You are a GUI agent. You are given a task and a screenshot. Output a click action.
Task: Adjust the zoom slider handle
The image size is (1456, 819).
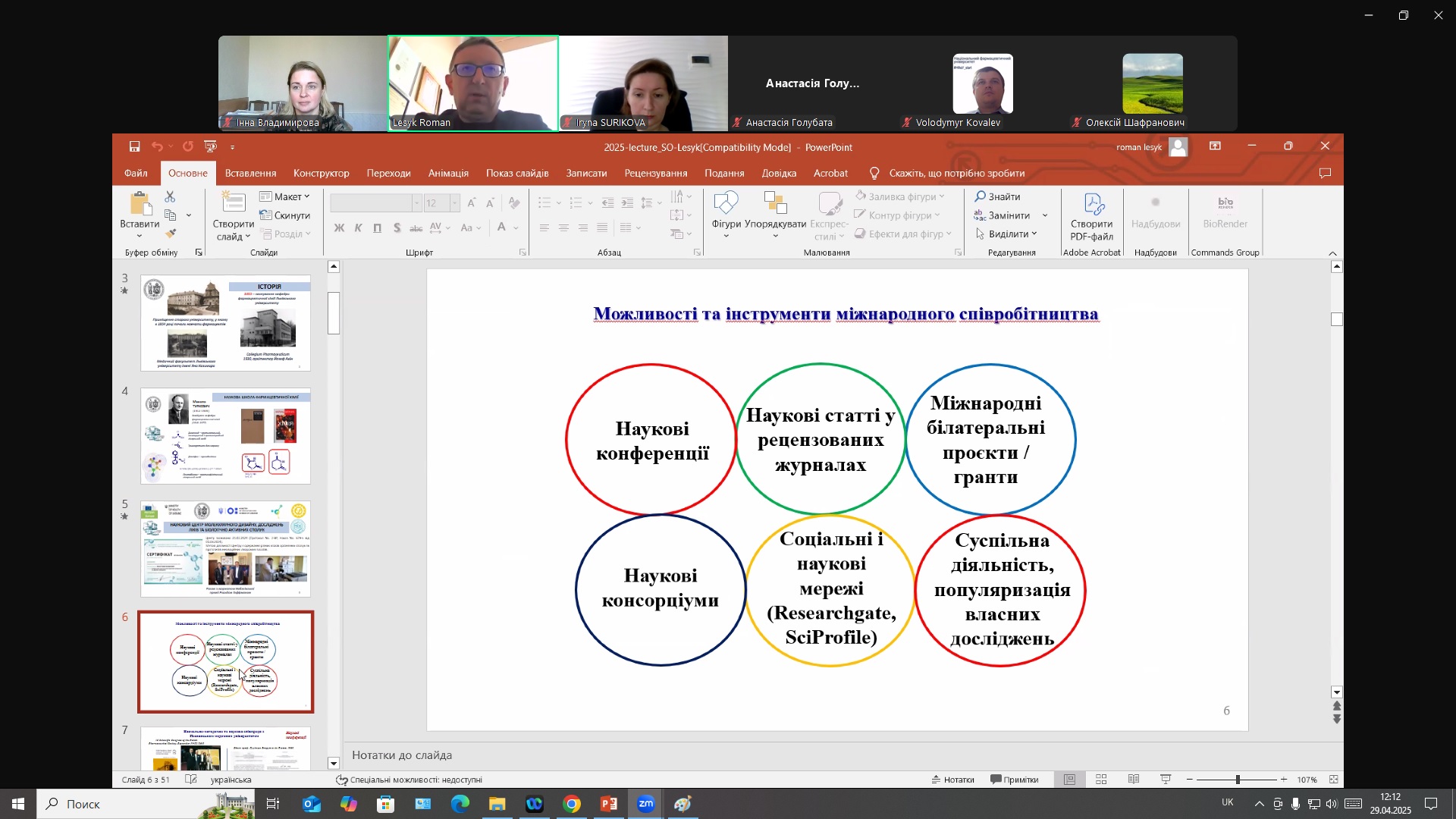1238,780
